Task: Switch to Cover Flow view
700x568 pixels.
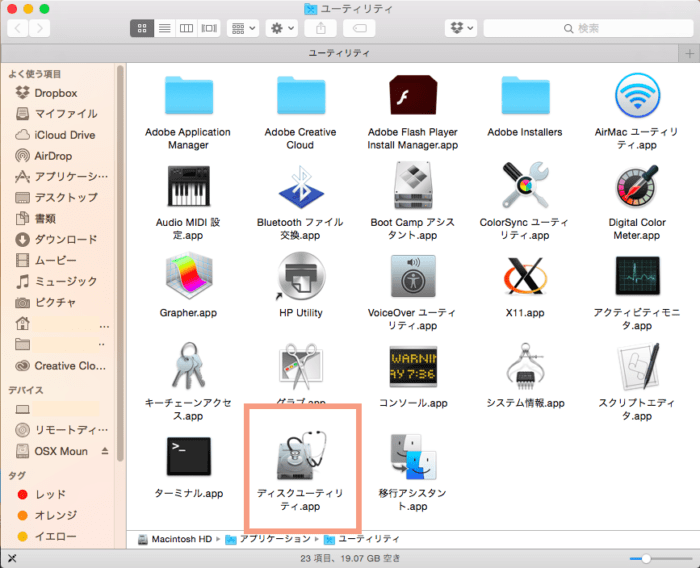Action: pos(209,29)
